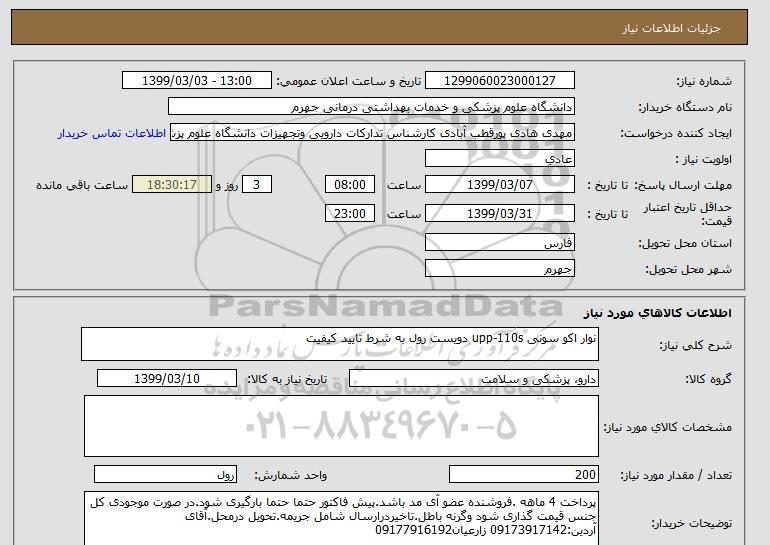Click the label 'استان محل تحویل:'

pyautogui.click(x=685, y=243)
